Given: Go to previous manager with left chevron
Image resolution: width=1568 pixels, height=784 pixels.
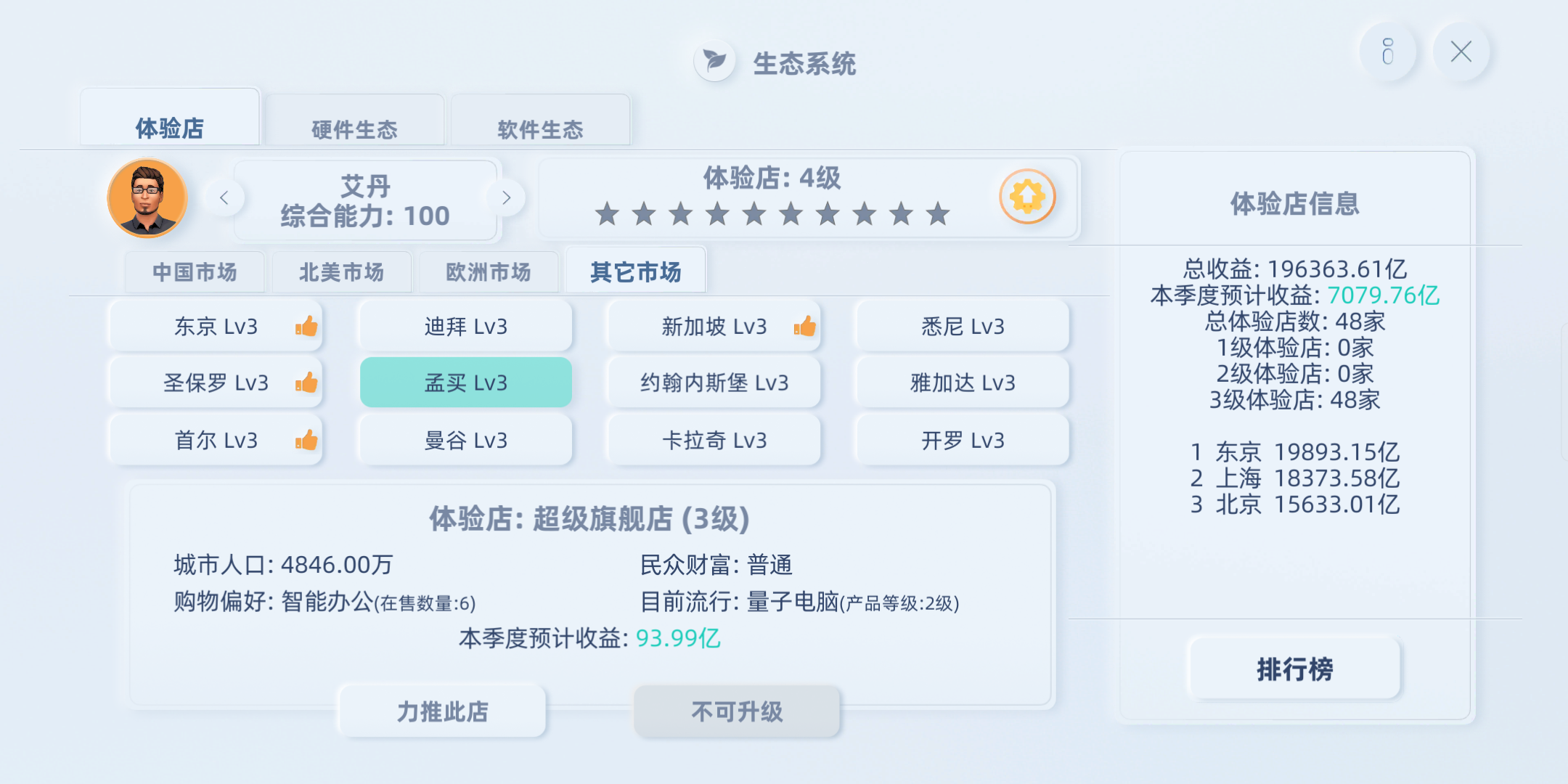Looking at the screenshot, I should point(224,197).
